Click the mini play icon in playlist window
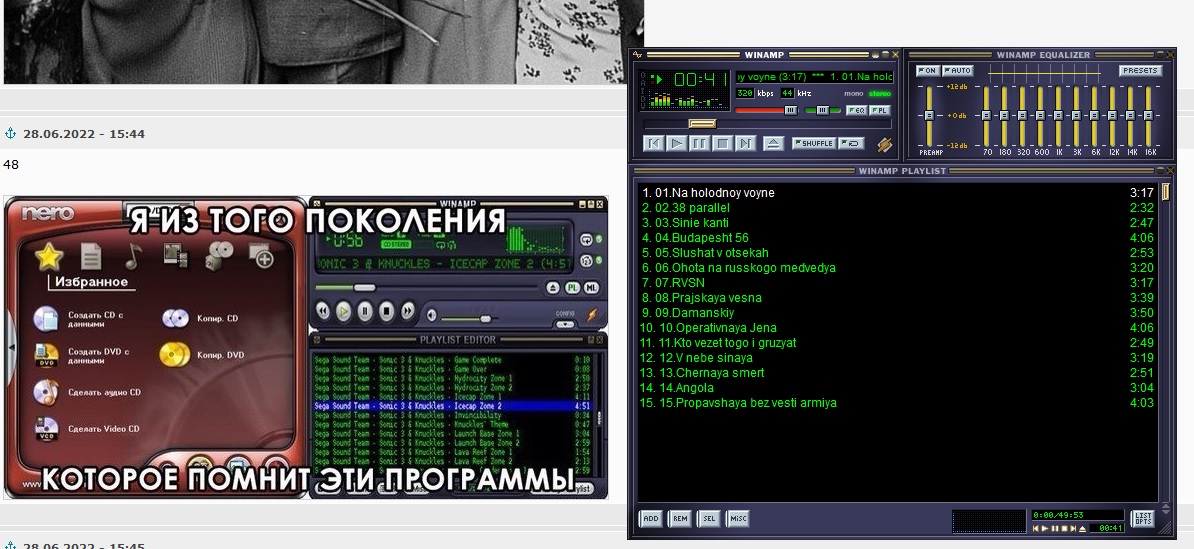This screenshot has height=549, width=1194. point(1045,528)
